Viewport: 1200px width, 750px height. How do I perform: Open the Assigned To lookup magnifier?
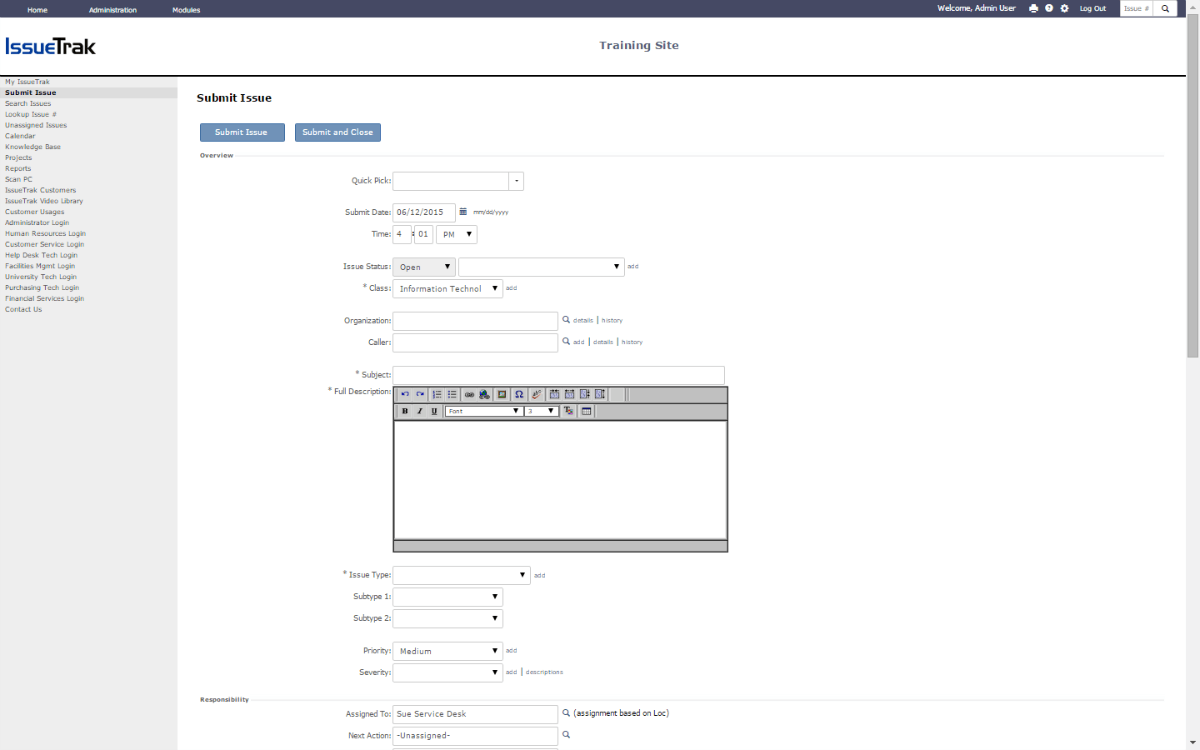pos(564,714)
